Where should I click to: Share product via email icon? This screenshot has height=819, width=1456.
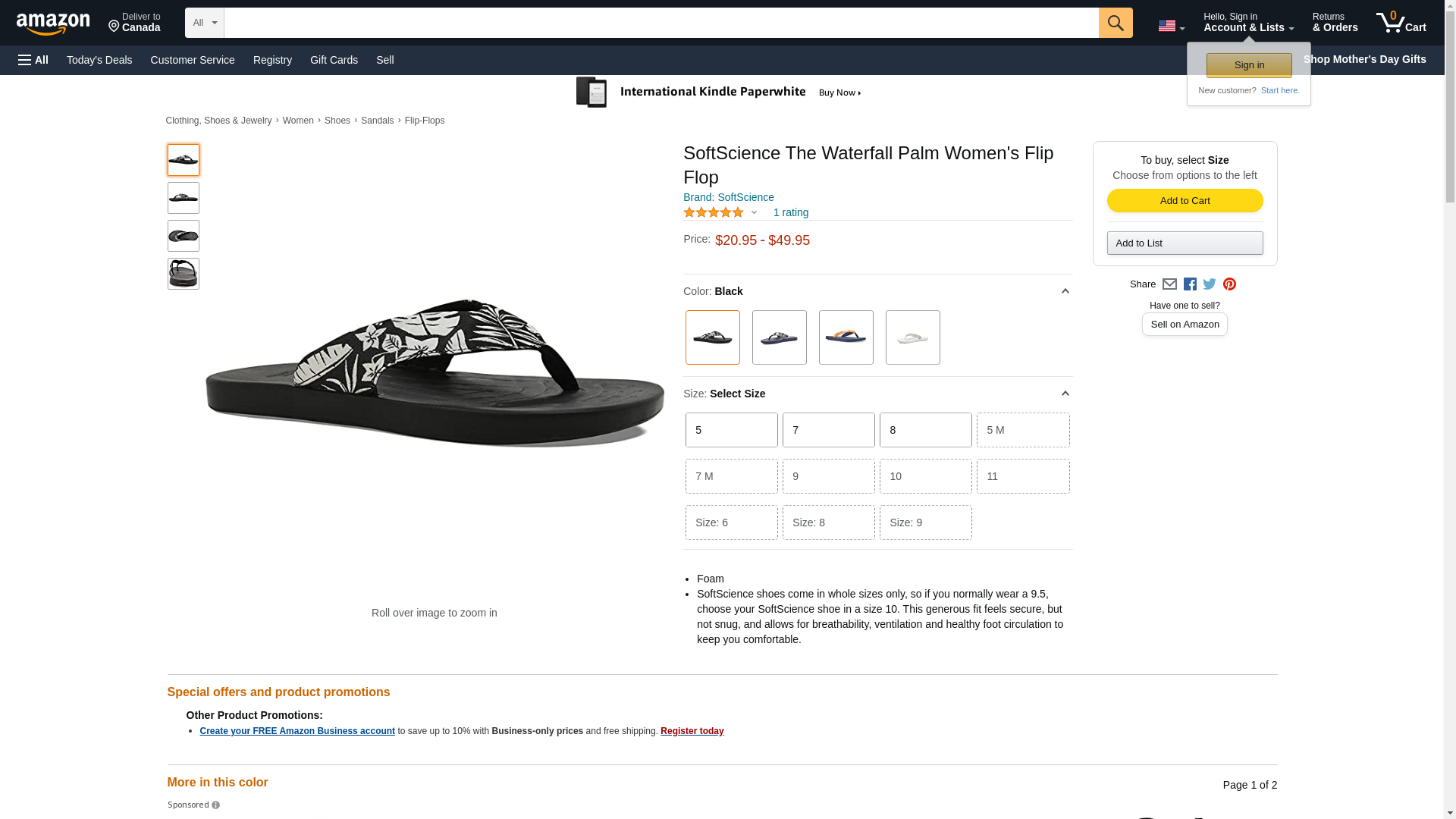click(x=1169, y=284)
